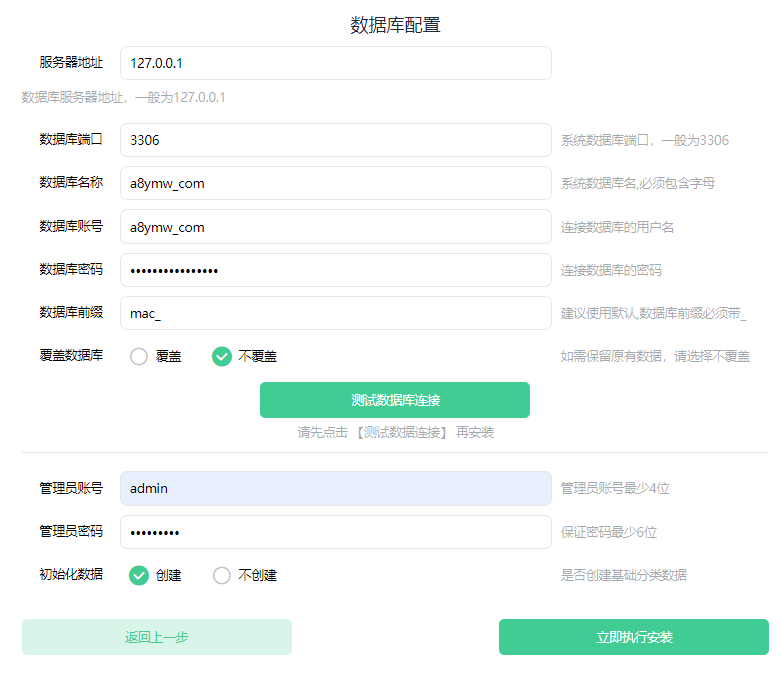Click hint 系统数据库端口，一般为3306

point(645,140)
